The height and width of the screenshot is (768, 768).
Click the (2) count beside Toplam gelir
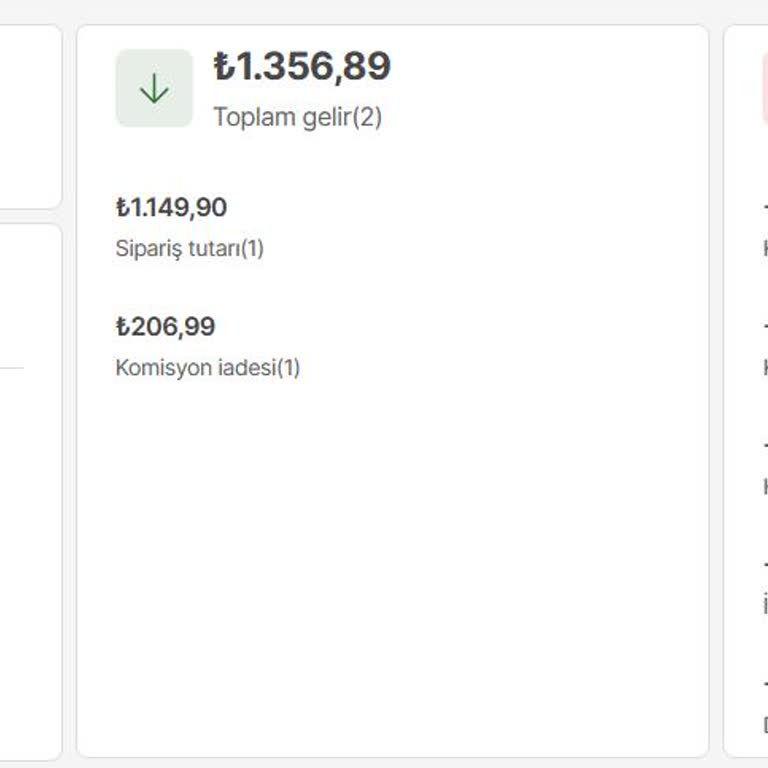coord(367,117)
